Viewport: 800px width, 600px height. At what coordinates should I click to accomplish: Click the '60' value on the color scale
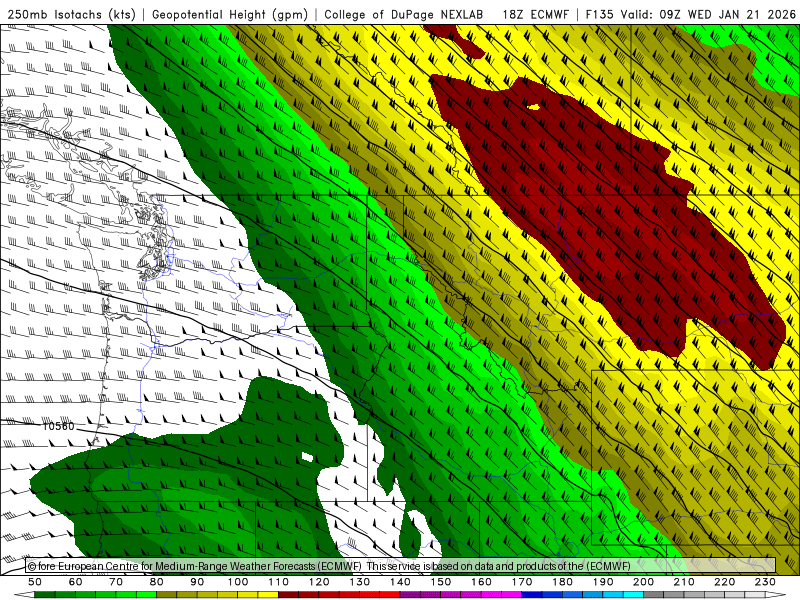coord(75,582)
